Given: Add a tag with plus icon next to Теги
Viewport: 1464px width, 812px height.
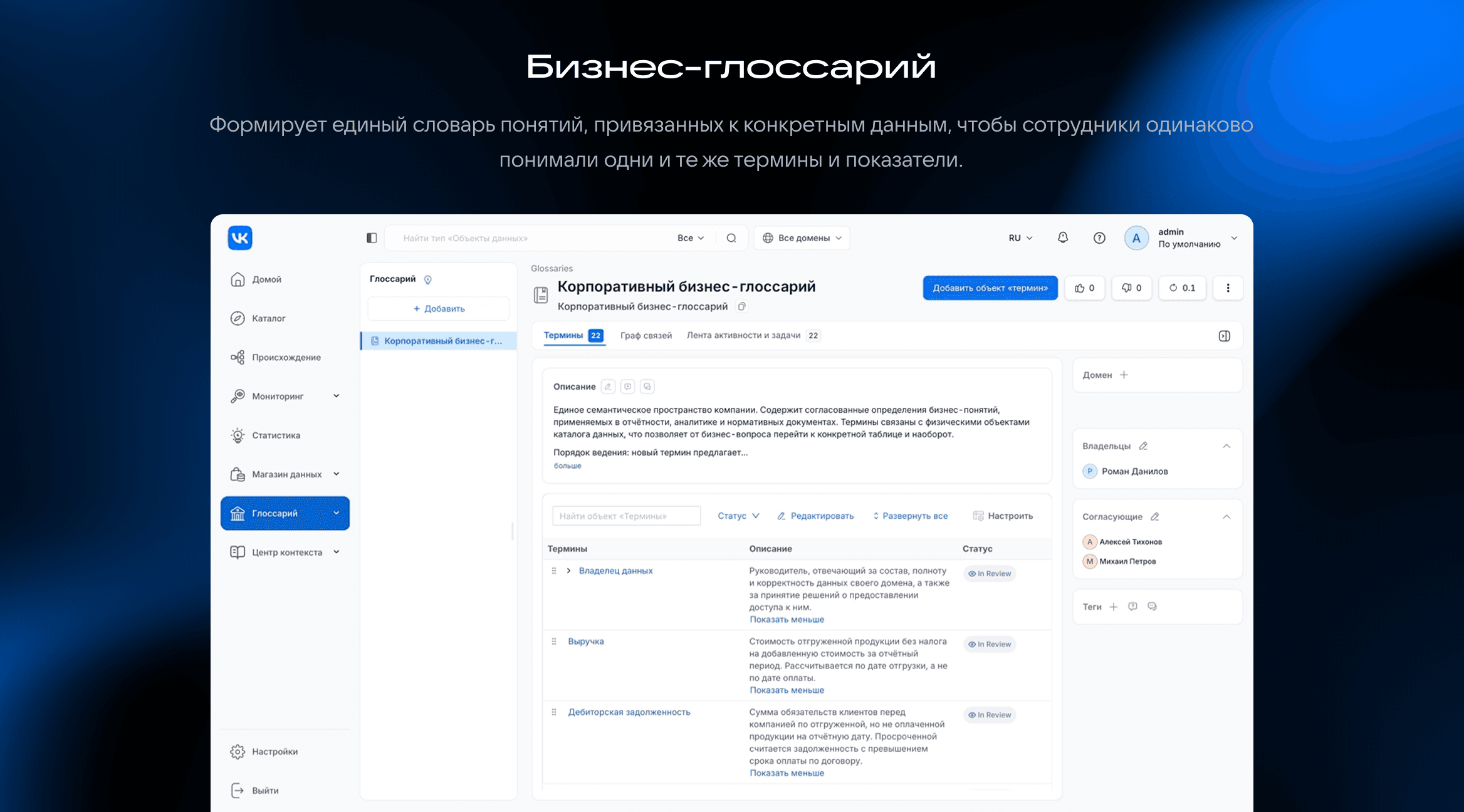Looking at the screenshot, I should click(1114, 607).
